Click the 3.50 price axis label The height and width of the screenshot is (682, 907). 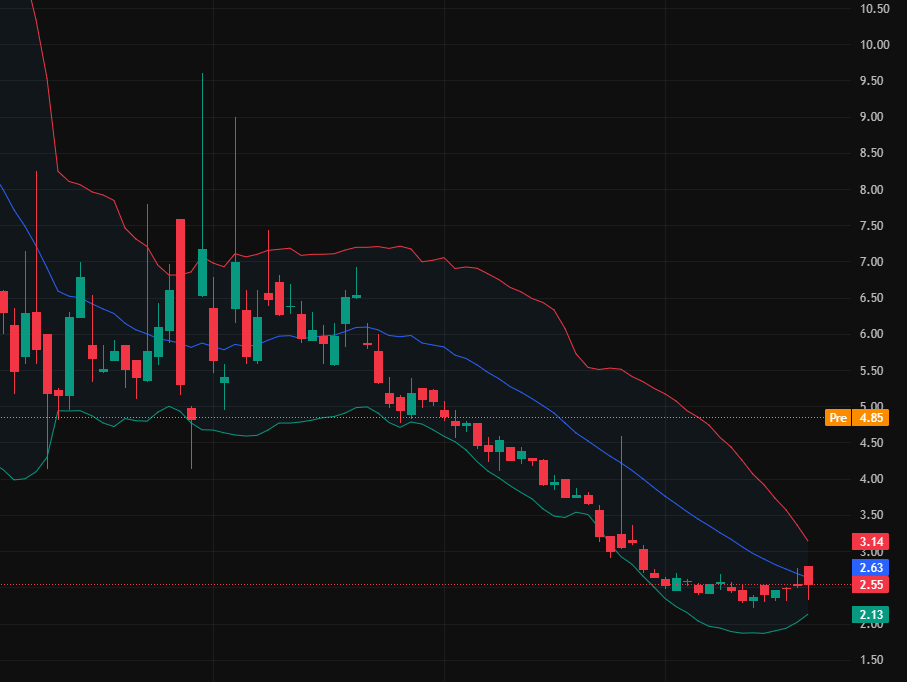coord(871,515)
